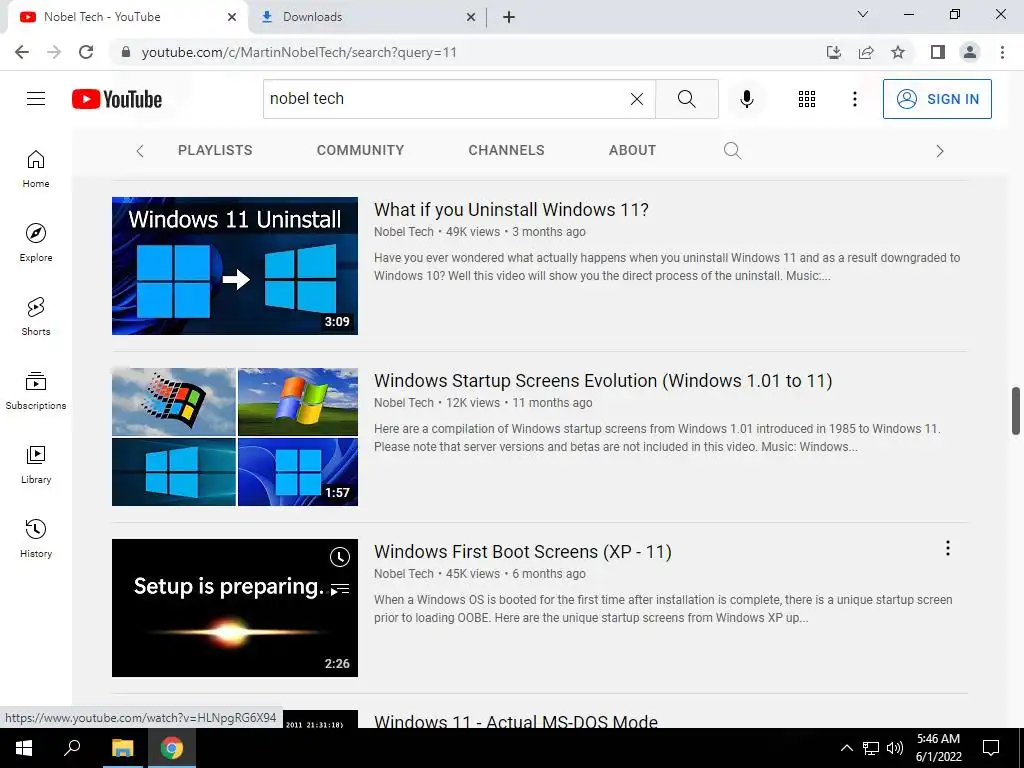Click the magnifier search button
The height and width of the screenshot is (768, 1024).
[x=686, y=99]
